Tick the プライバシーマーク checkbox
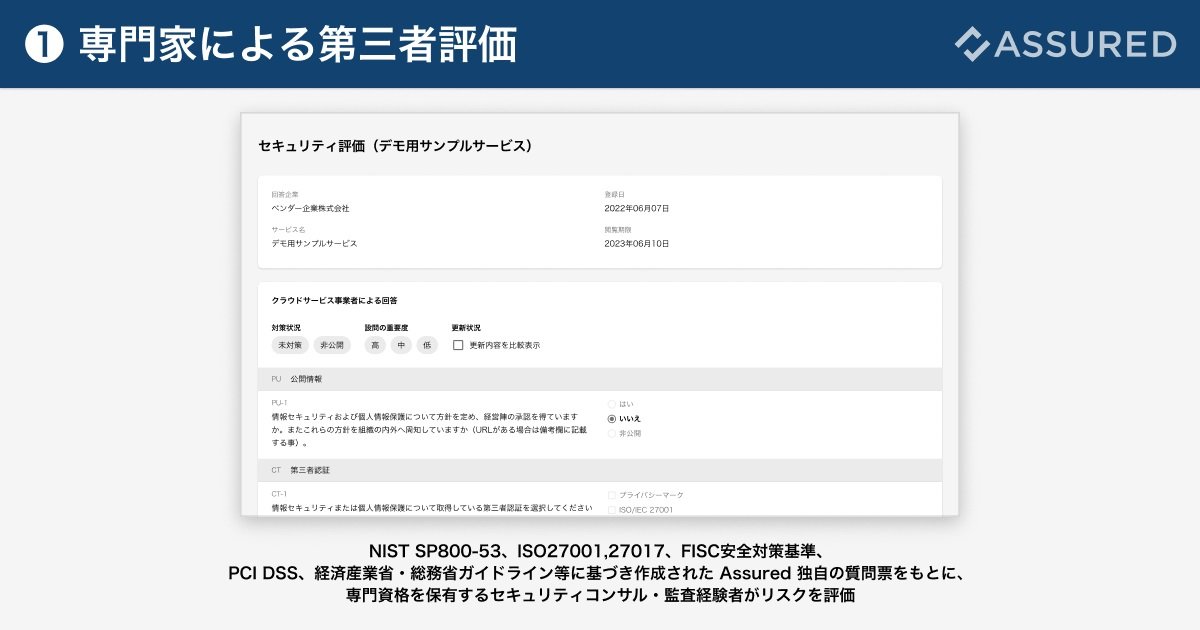The height and width of the screenshot is (630, 1200). [612, 495]
